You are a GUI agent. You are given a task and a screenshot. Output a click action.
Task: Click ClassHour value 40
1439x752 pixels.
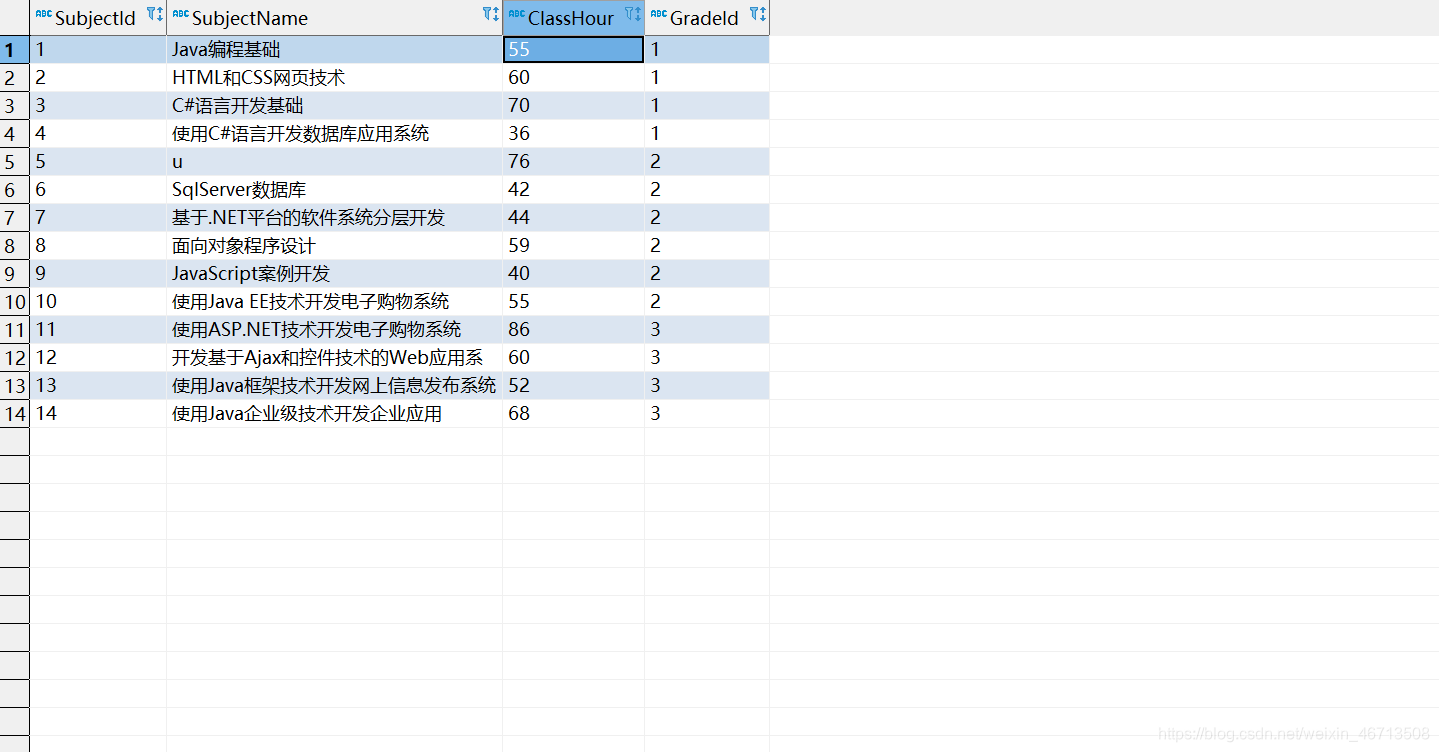tap(573, 273)
